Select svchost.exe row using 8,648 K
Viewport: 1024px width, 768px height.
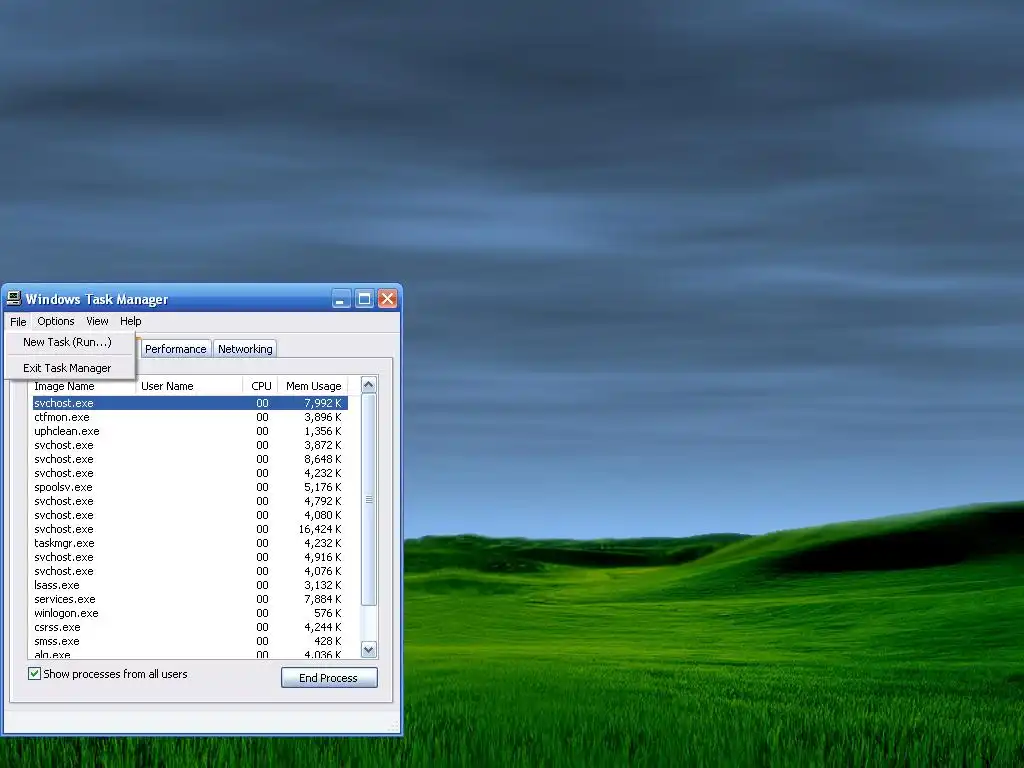click(190, 460)
